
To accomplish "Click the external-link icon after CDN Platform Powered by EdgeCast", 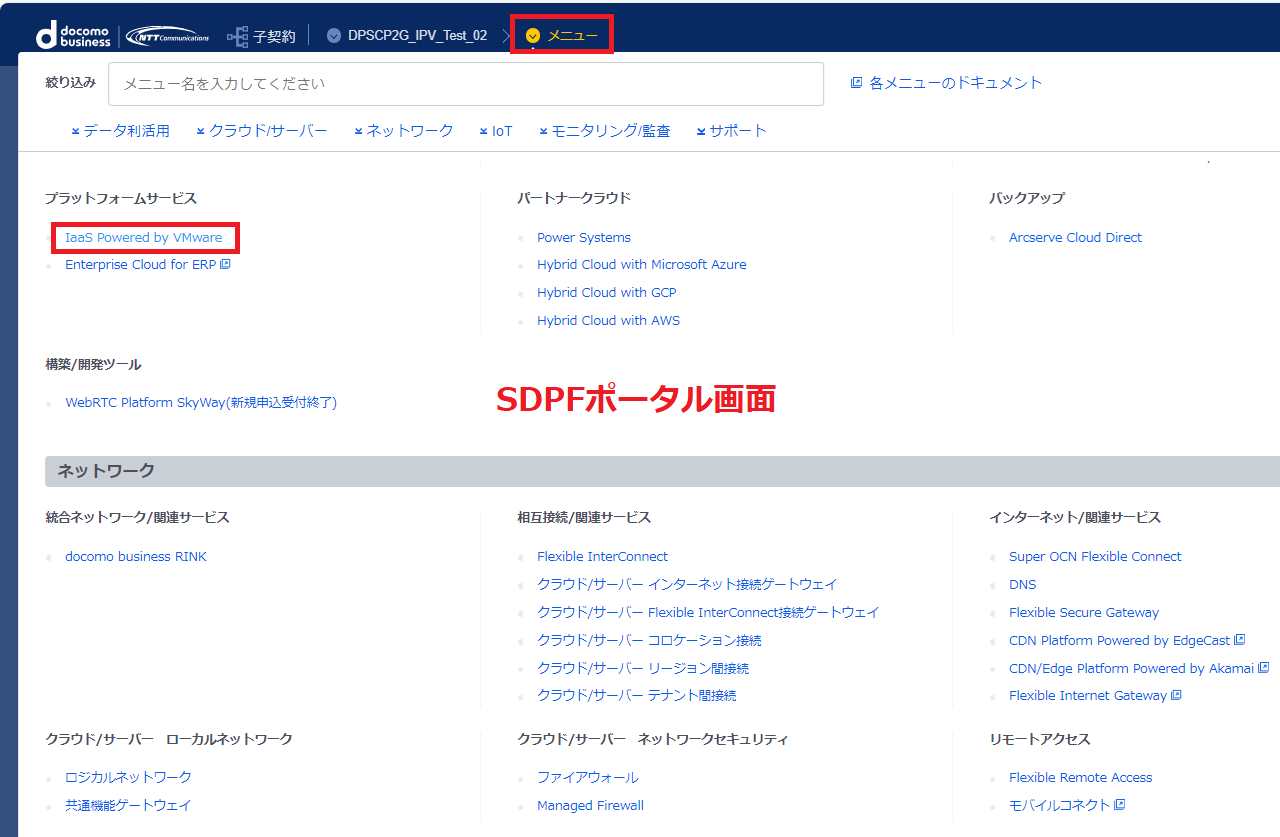I will (1240, 640).
